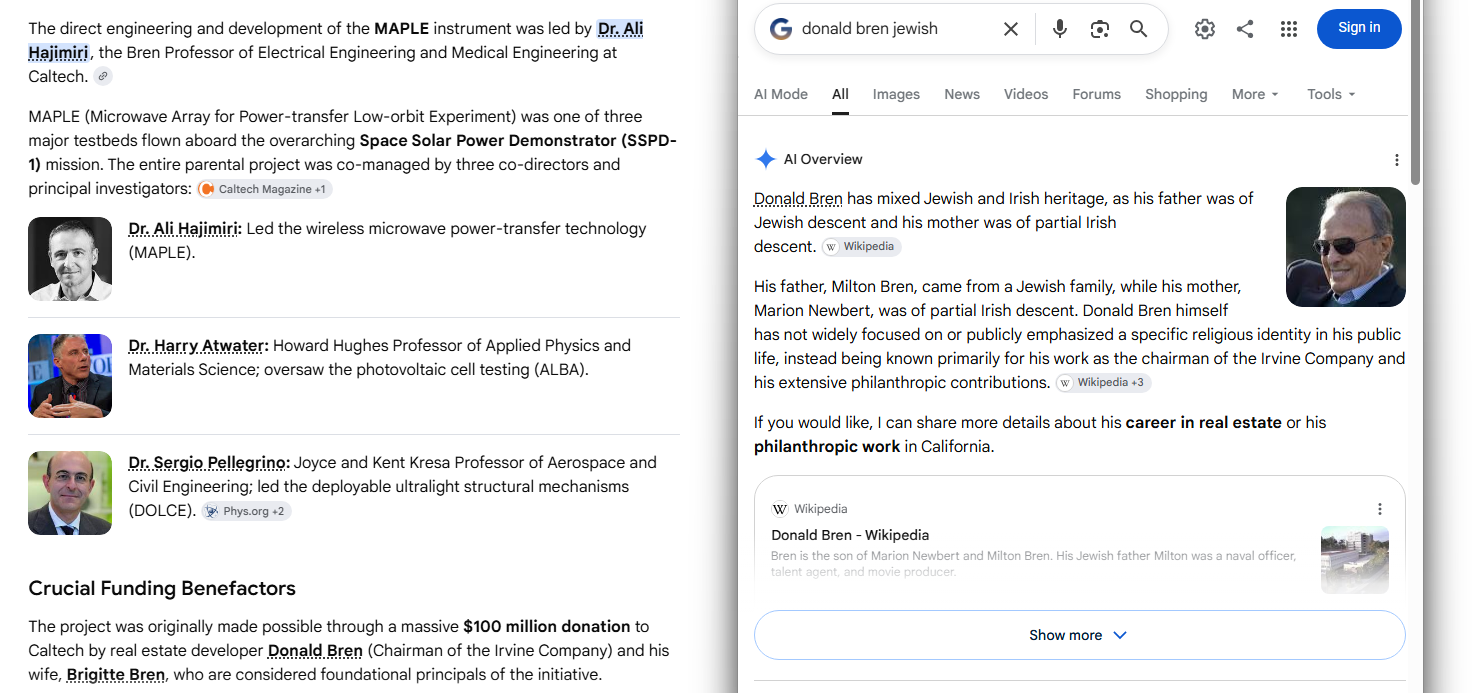The height and width of the screenshot is (693, 1484).
Task: Expand AI Overview with Show more
Action: [1079, 635]
